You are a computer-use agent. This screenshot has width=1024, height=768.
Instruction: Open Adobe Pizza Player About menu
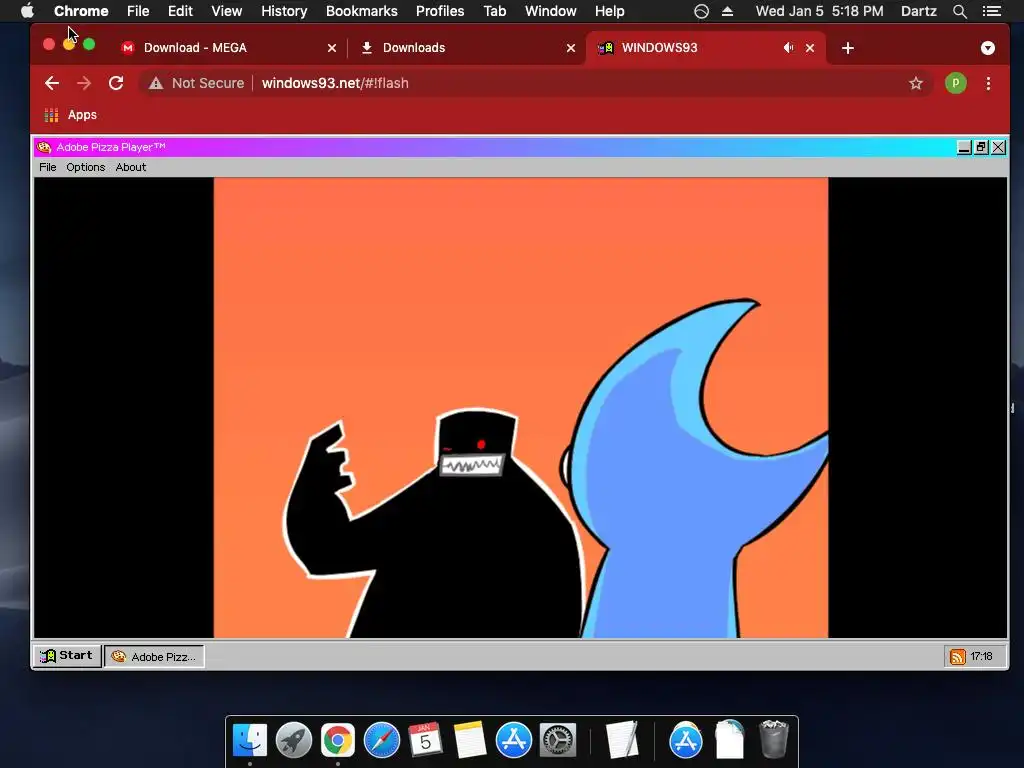coord(131,167)
